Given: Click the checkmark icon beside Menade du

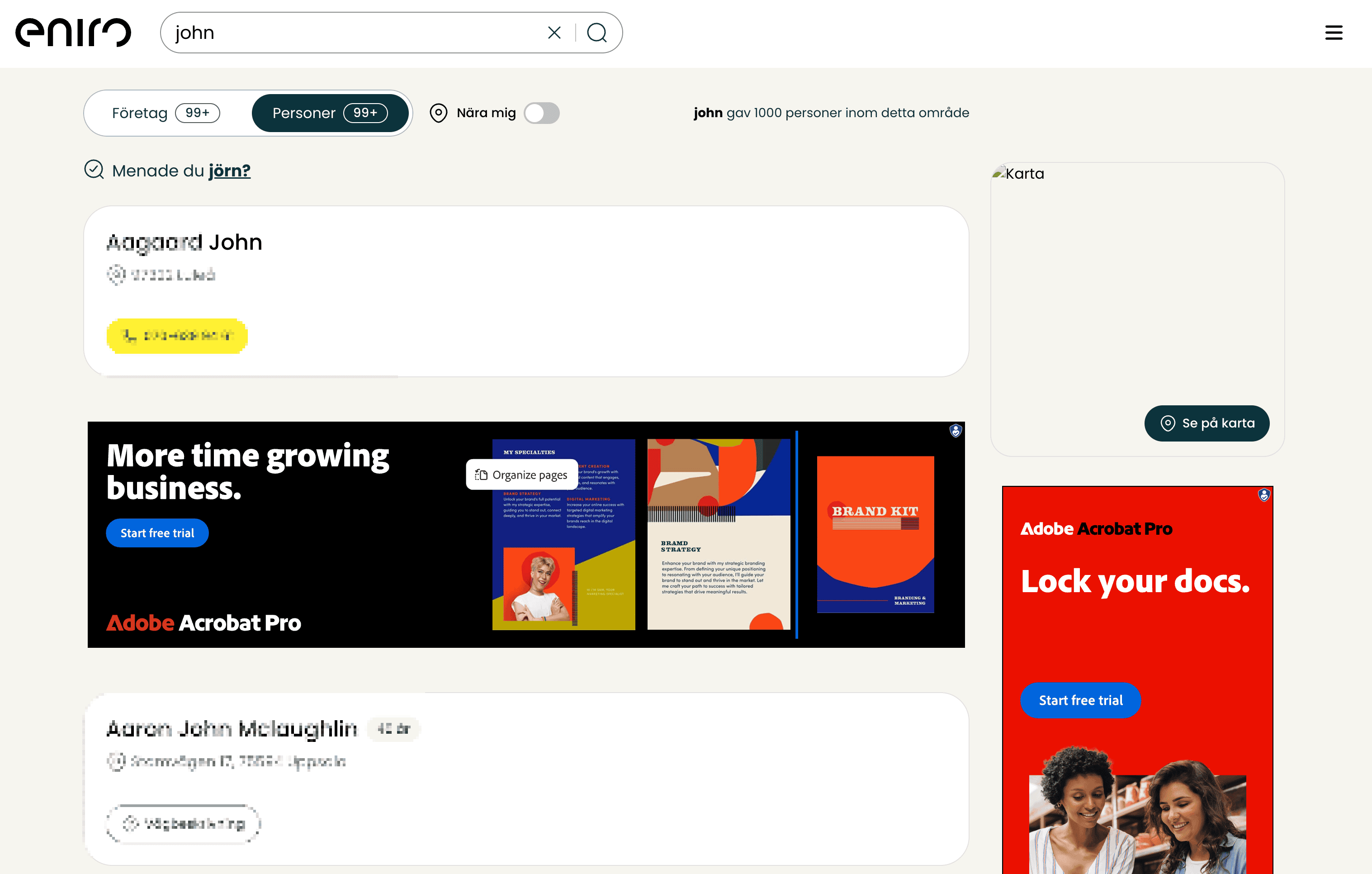Looking at the screenshot, I should [94, 170].
